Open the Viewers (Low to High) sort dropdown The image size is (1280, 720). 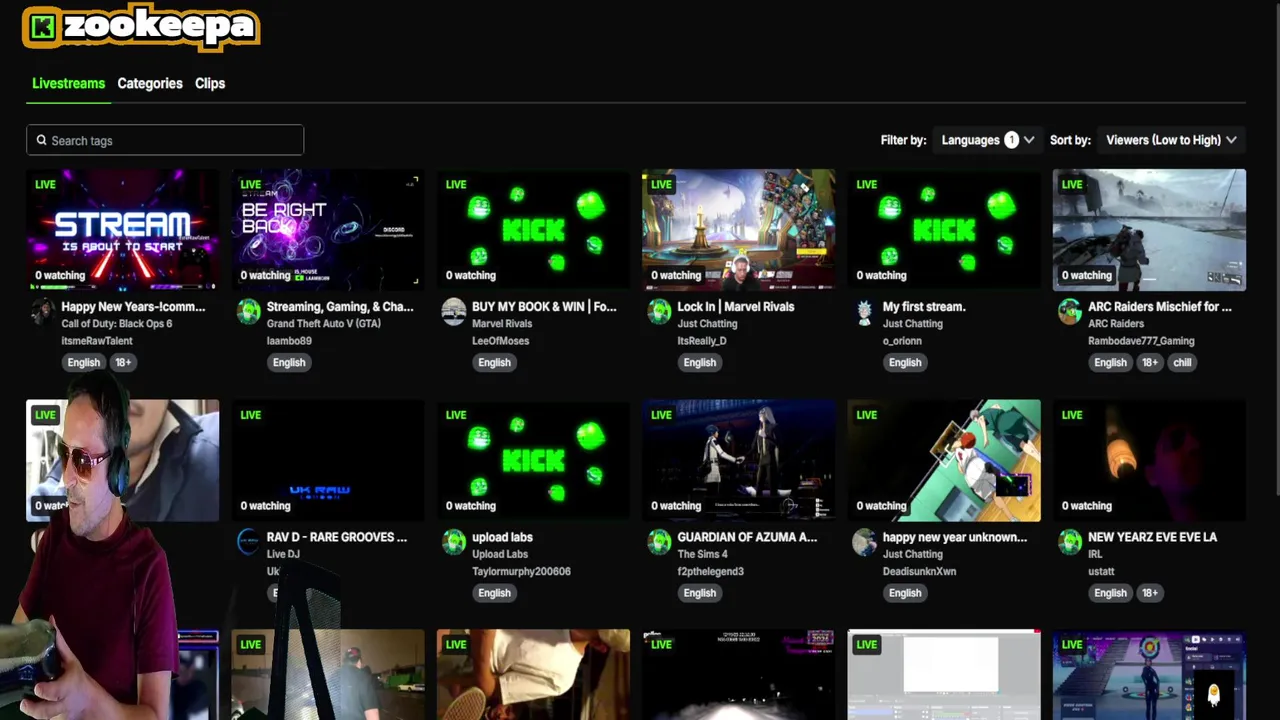1171,140
